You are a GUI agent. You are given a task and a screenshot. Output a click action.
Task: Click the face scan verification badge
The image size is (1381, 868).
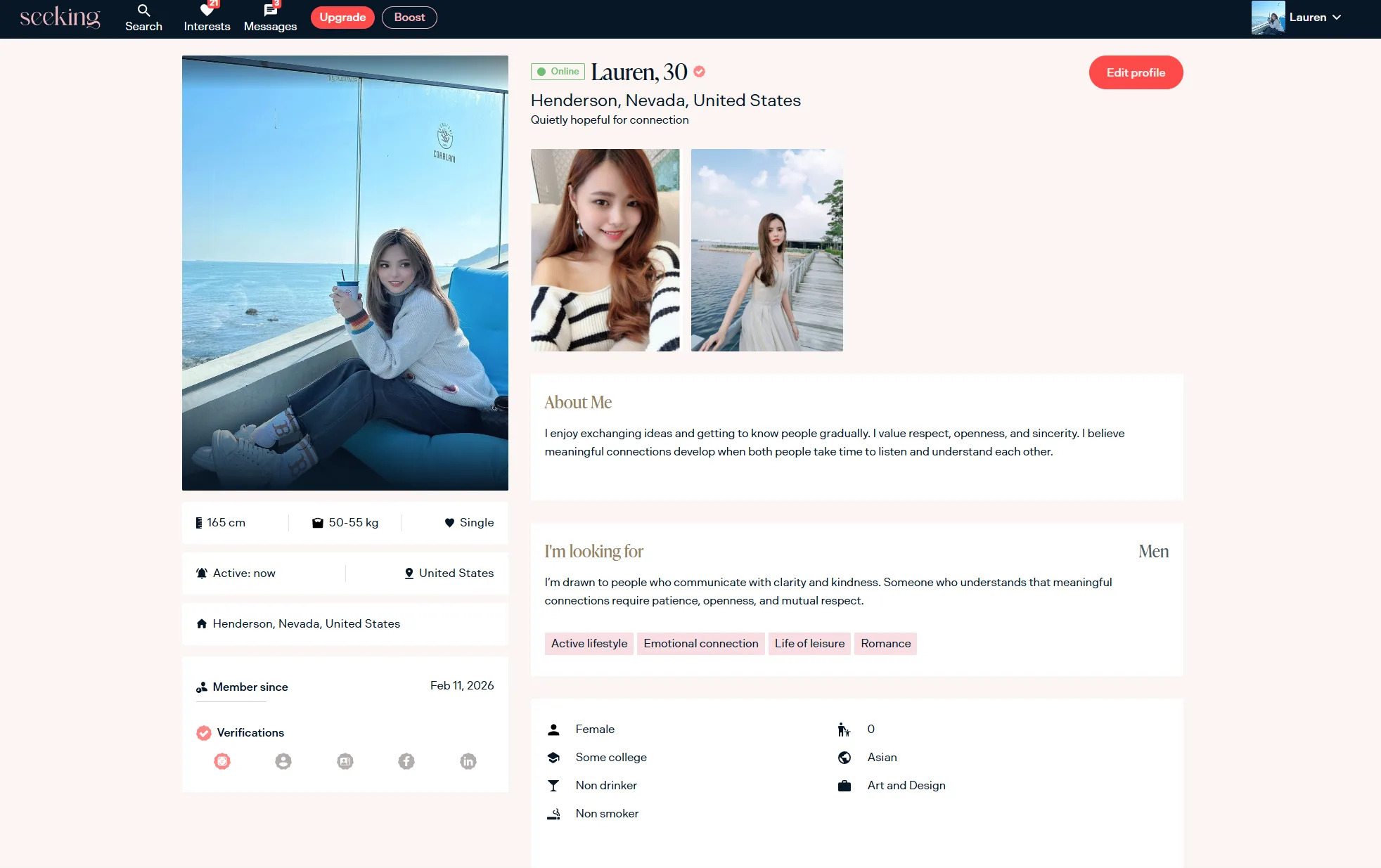coord(222,761)
